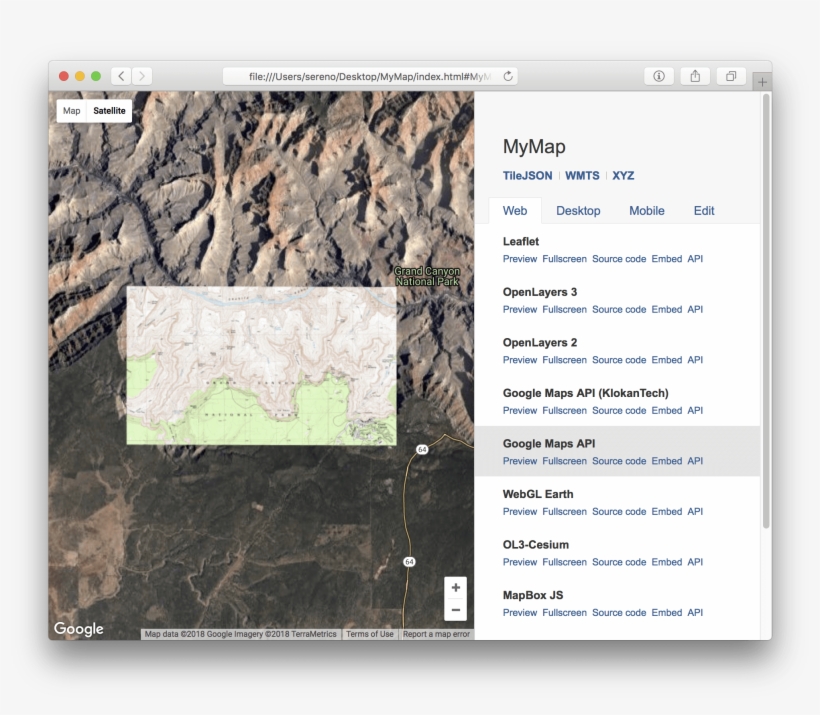View Leaflet Source code
Viewport: 820px width, 715px height.
point(619,259)
